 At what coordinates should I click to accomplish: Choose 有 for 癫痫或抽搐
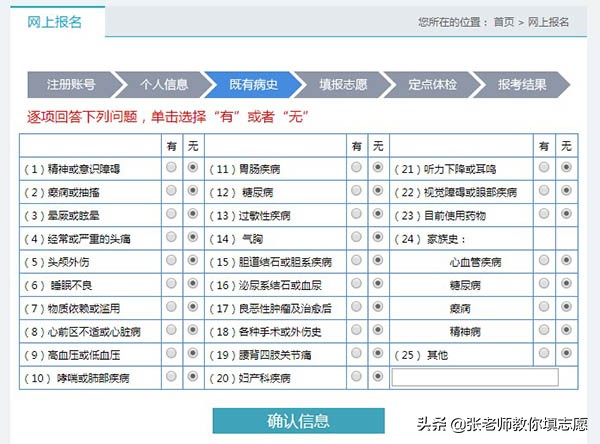171,191
